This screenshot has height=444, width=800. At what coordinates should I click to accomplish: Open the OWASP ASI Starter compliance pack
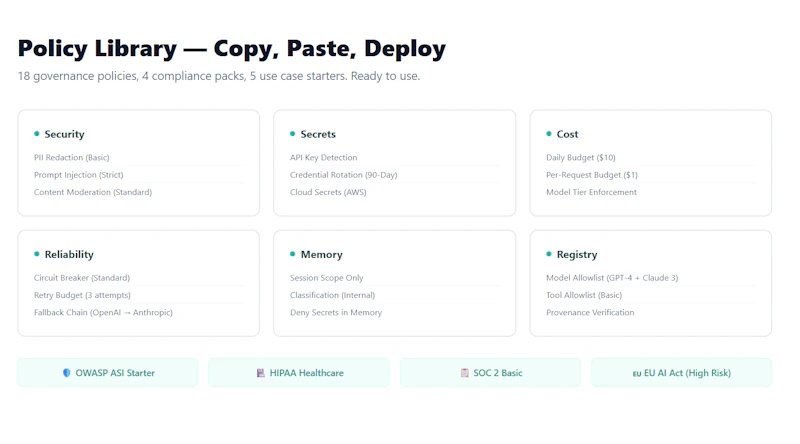108,373
